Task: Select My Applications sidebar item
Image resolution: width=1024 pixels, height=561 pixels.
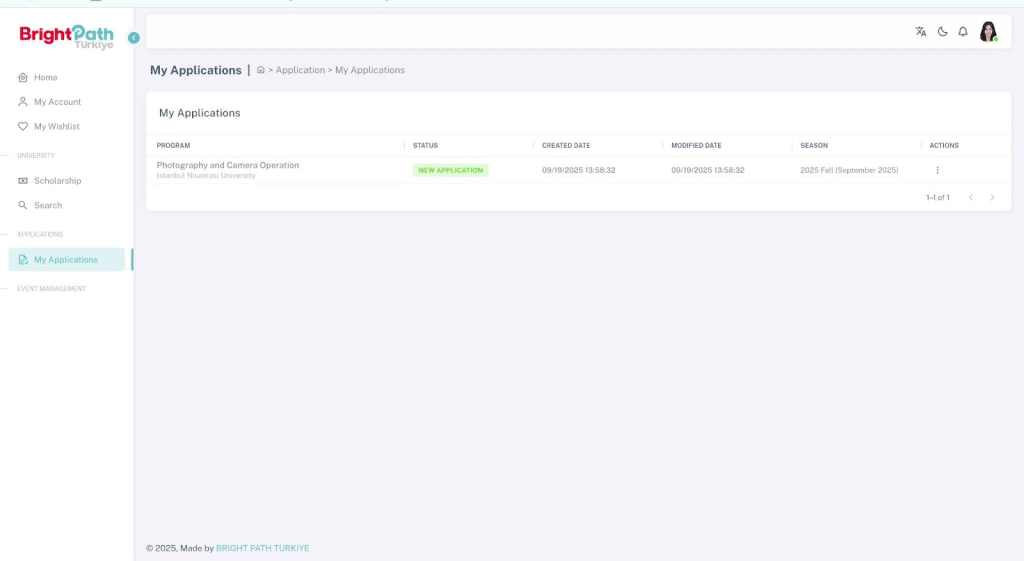Action: pos(65,260)
